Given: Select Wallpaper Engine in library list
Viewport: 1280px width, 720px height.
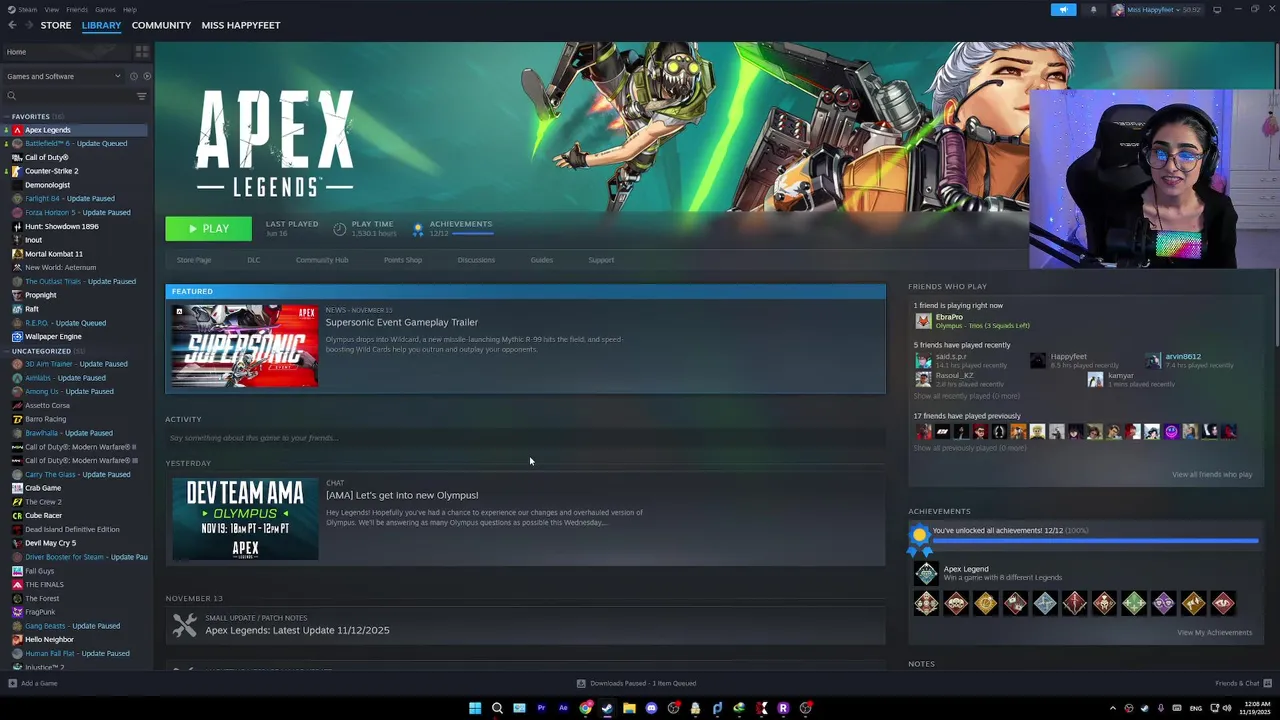Looking at the screenshot, I should [x=53, y=336].
